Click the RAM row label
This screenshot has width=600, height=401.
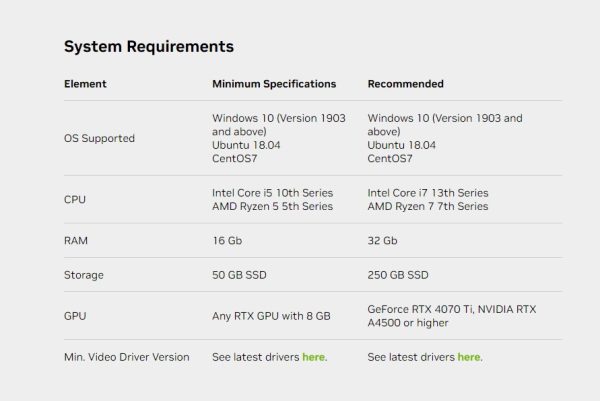pos(76,241)
